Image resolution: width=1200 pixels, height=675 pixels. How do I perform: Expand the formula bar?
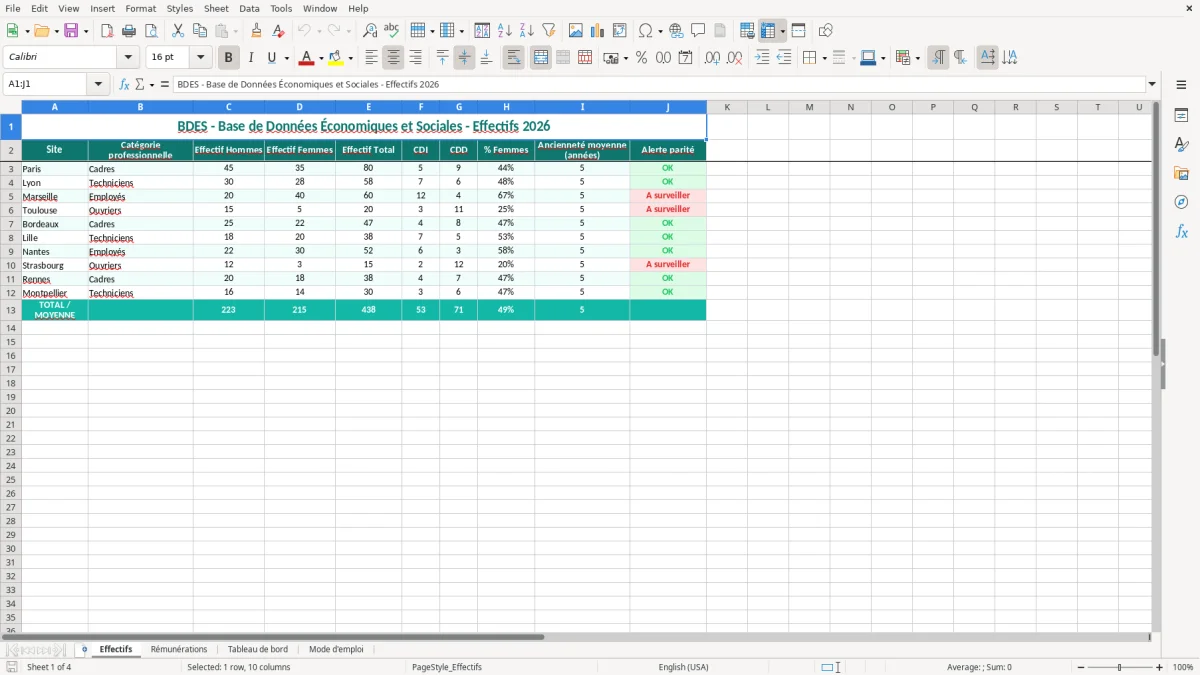(1152, 84)
